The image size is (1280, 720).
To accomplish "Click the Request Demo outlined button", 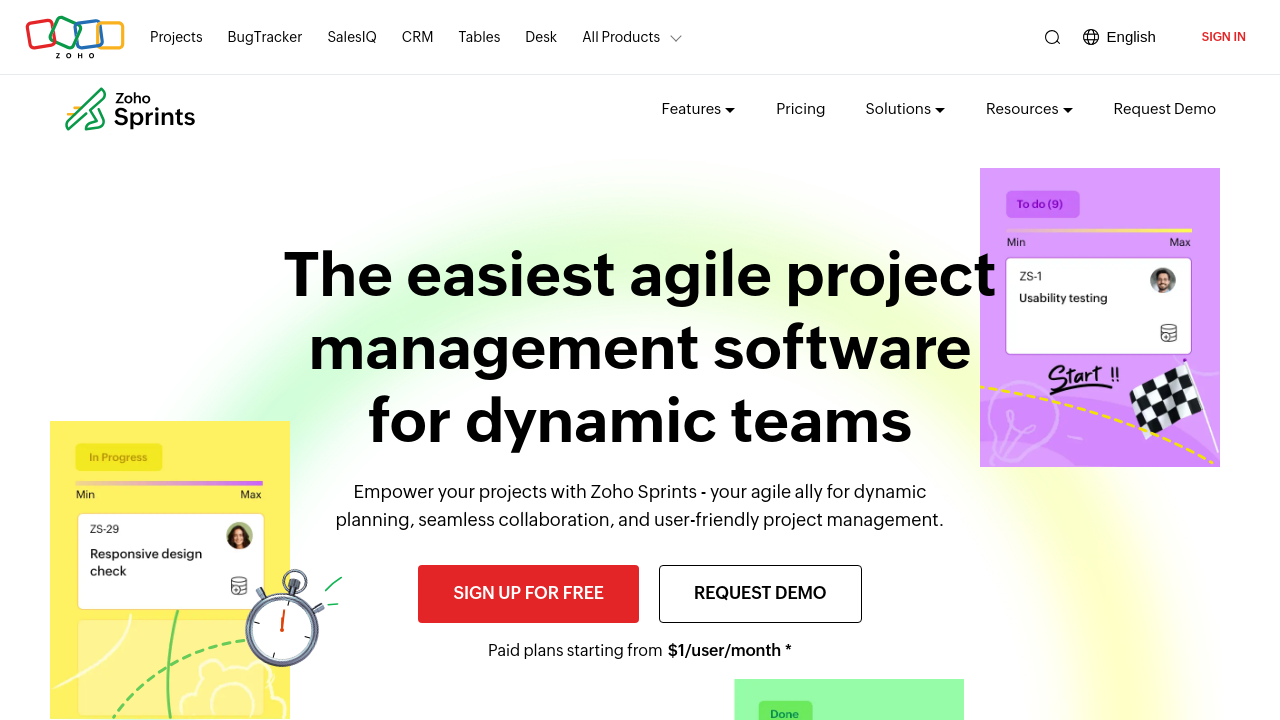I will point(760,593).
